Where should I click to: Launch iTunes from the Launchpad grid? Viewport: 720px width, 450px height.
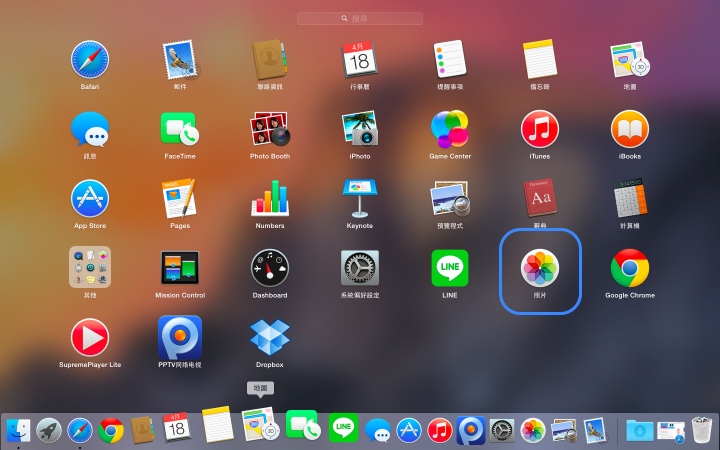click(x=540, y=129)
